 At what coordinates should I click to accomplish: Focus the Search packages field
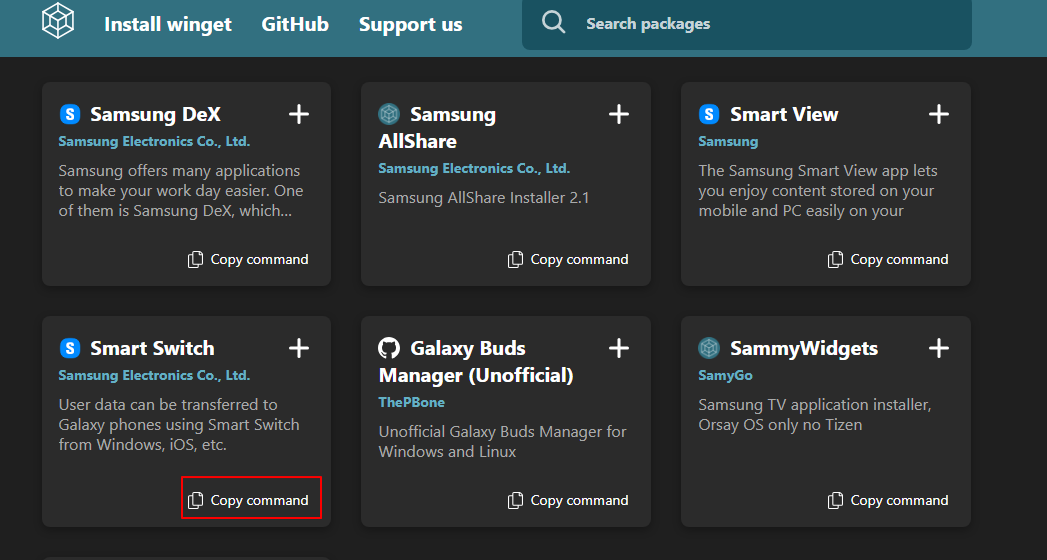pyautogui.click(x=747, y=24)
